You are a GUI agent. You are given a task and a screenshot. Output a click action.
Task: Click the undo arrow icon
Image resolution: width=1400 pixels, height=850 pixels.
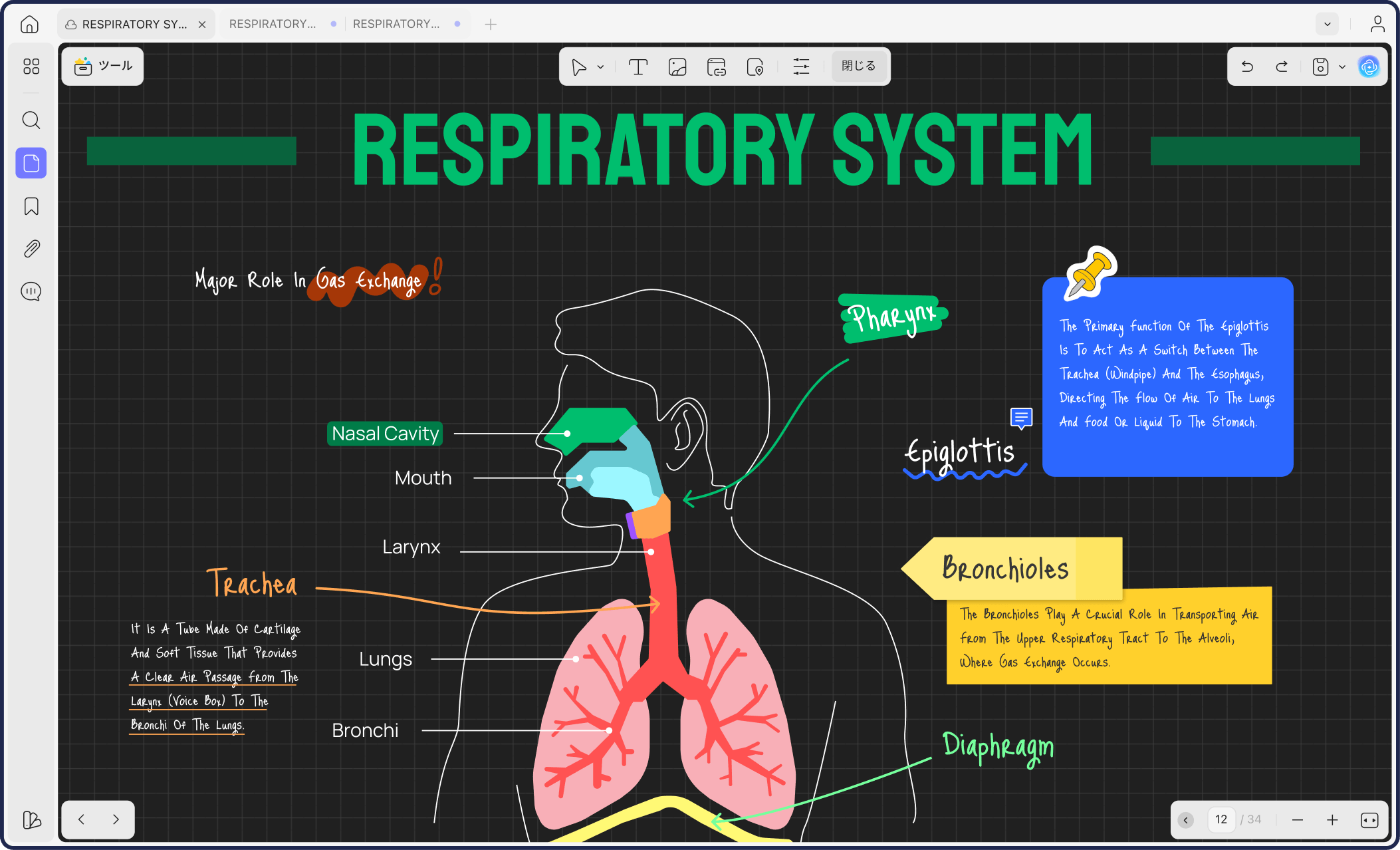1247,67
